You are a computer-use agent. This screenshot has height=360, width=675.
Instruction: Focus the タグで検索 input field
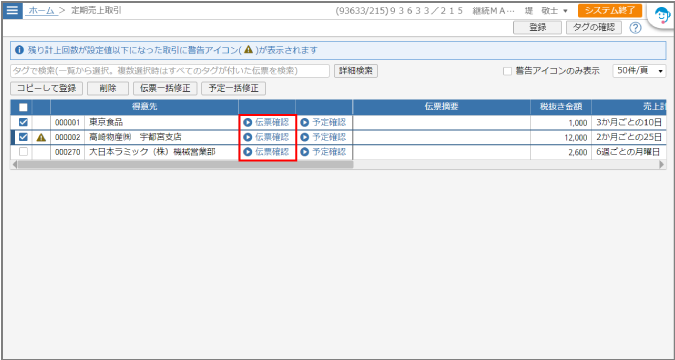[170, 71]
